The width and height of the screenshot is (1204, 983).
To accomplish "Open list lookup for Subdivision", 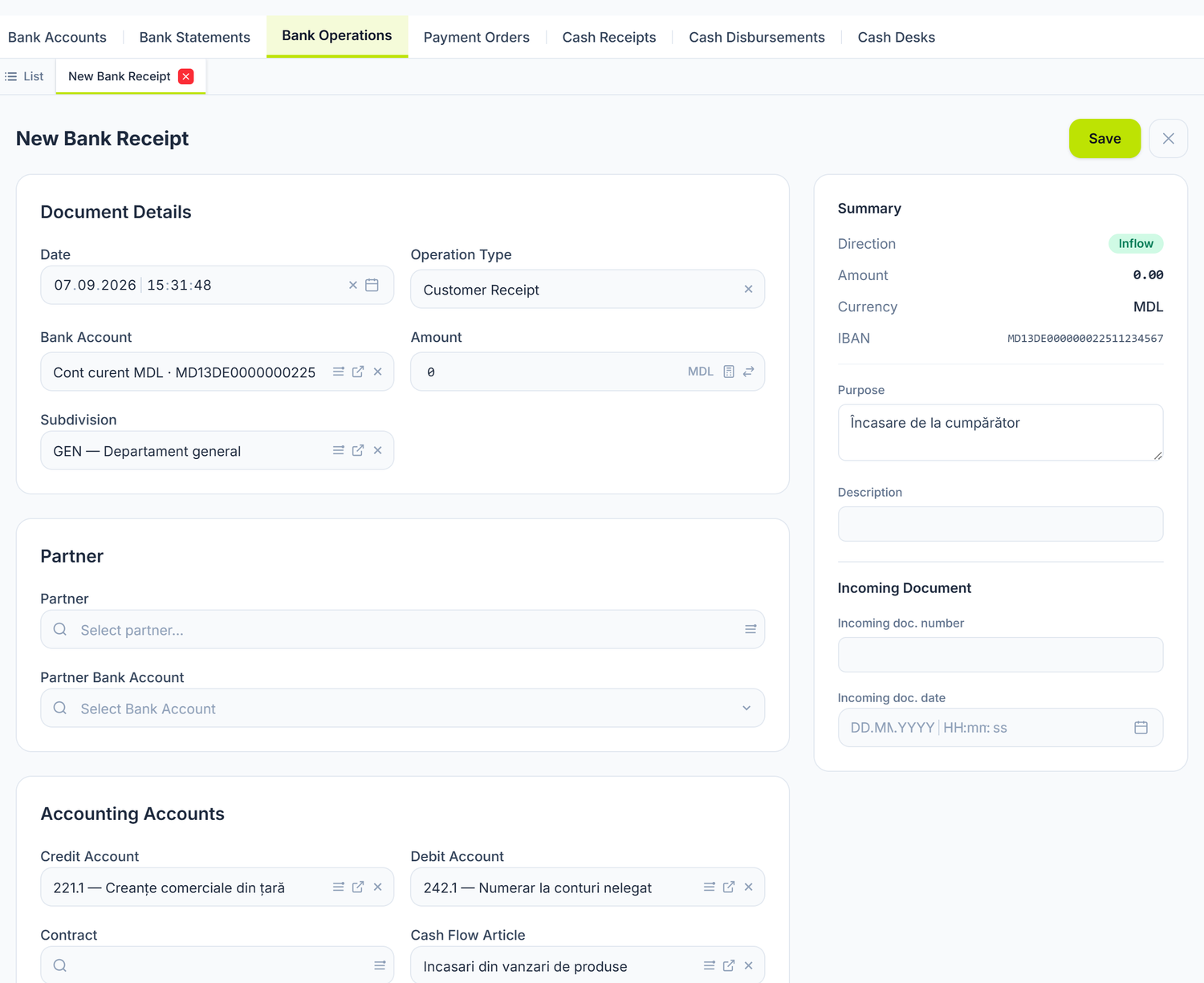I will 339,450.
